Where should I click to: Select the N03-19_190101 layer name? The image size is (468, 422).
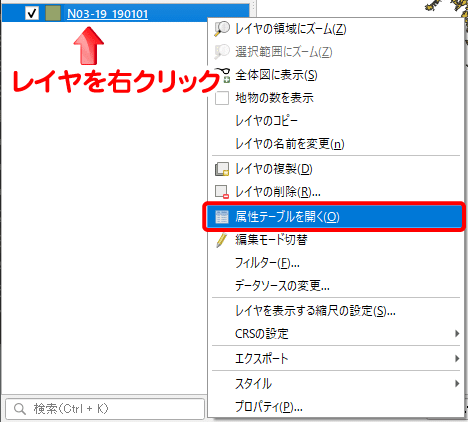coord(107,14)
